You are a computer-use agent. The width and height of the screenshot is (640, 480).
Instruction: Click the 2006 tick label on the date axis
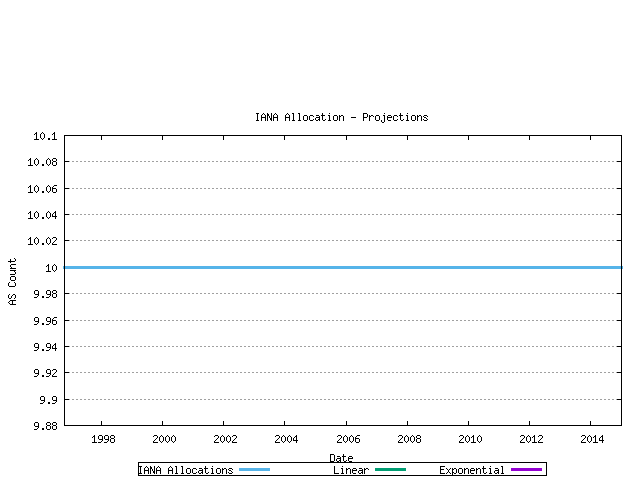point(347,439)
